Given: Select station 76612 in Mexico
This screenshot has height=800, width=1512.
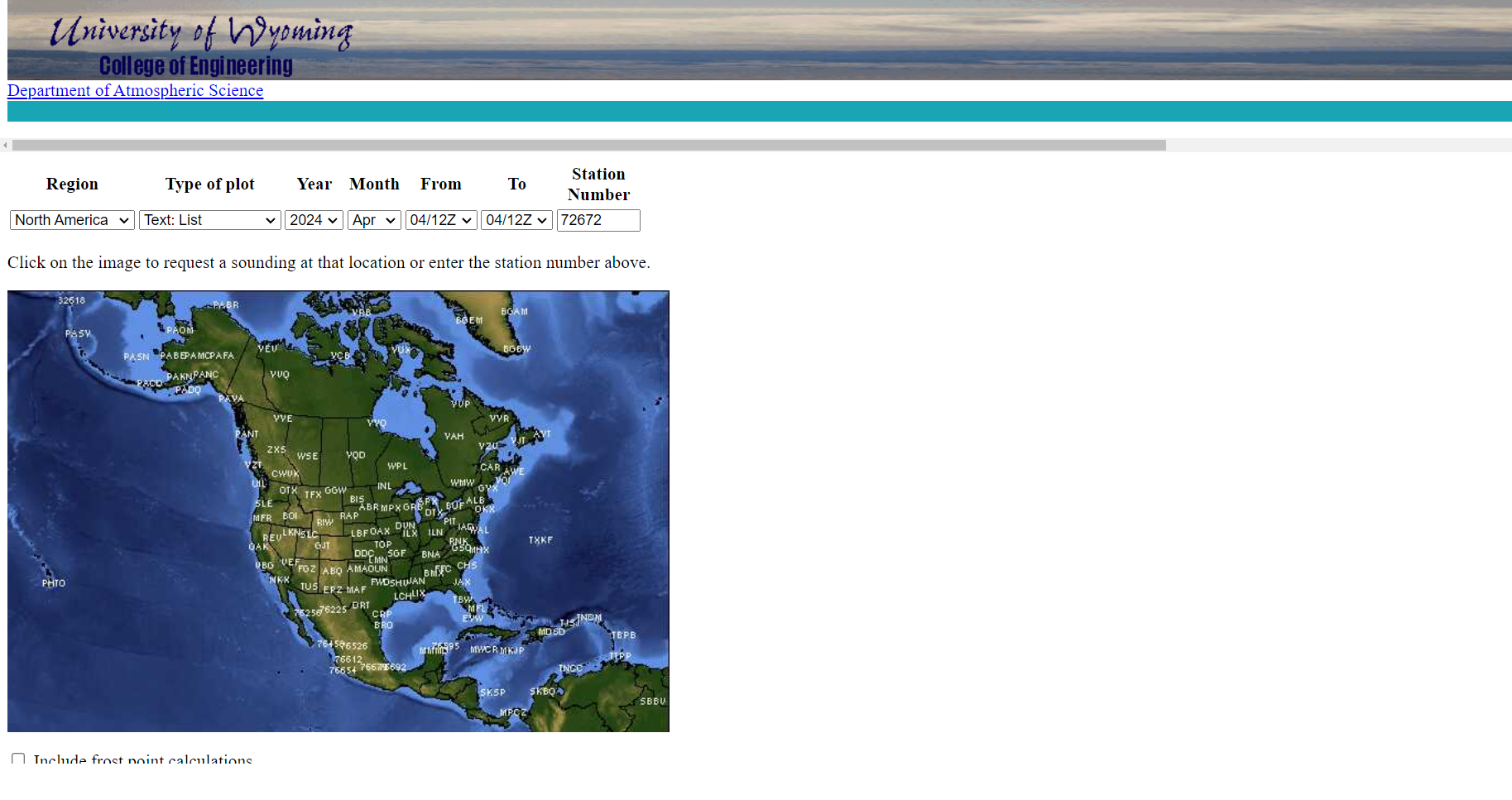Looking at the screenshot, I should click(348, 660).
